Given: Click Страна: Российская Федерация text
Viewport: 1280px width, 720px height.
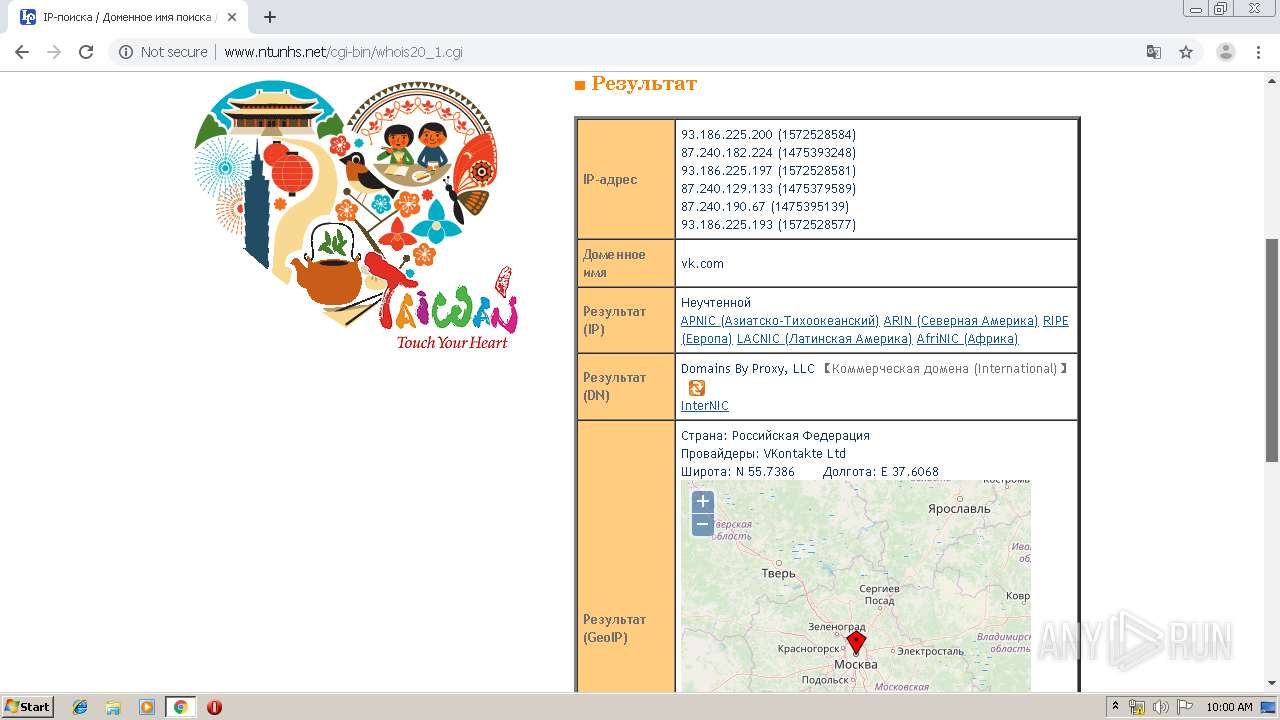Looking at the screenshot, I should [x=775, y=436].
